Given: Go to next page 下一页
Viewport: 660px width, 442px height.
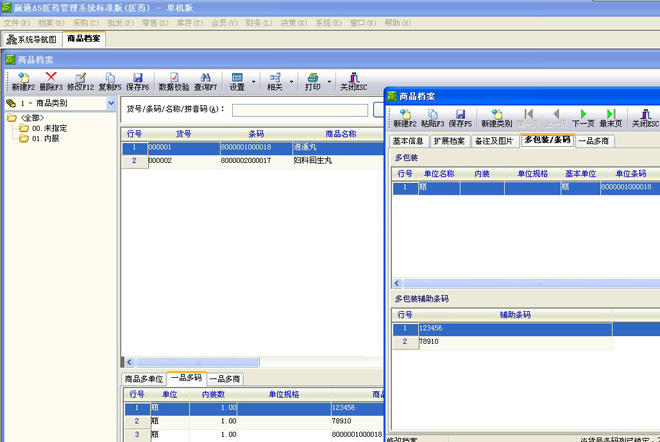Looking at the screenshot, I should click(x=583, y=118).
